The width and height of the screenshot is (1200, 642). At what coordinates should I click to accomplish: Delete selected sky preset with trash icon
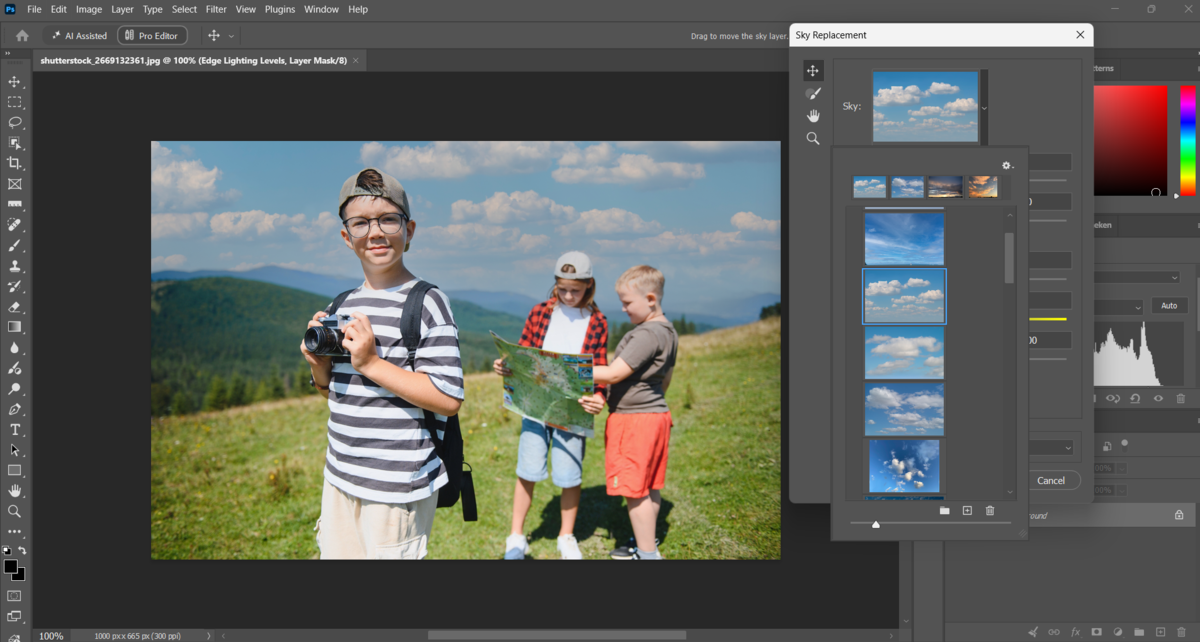point(990,511)
